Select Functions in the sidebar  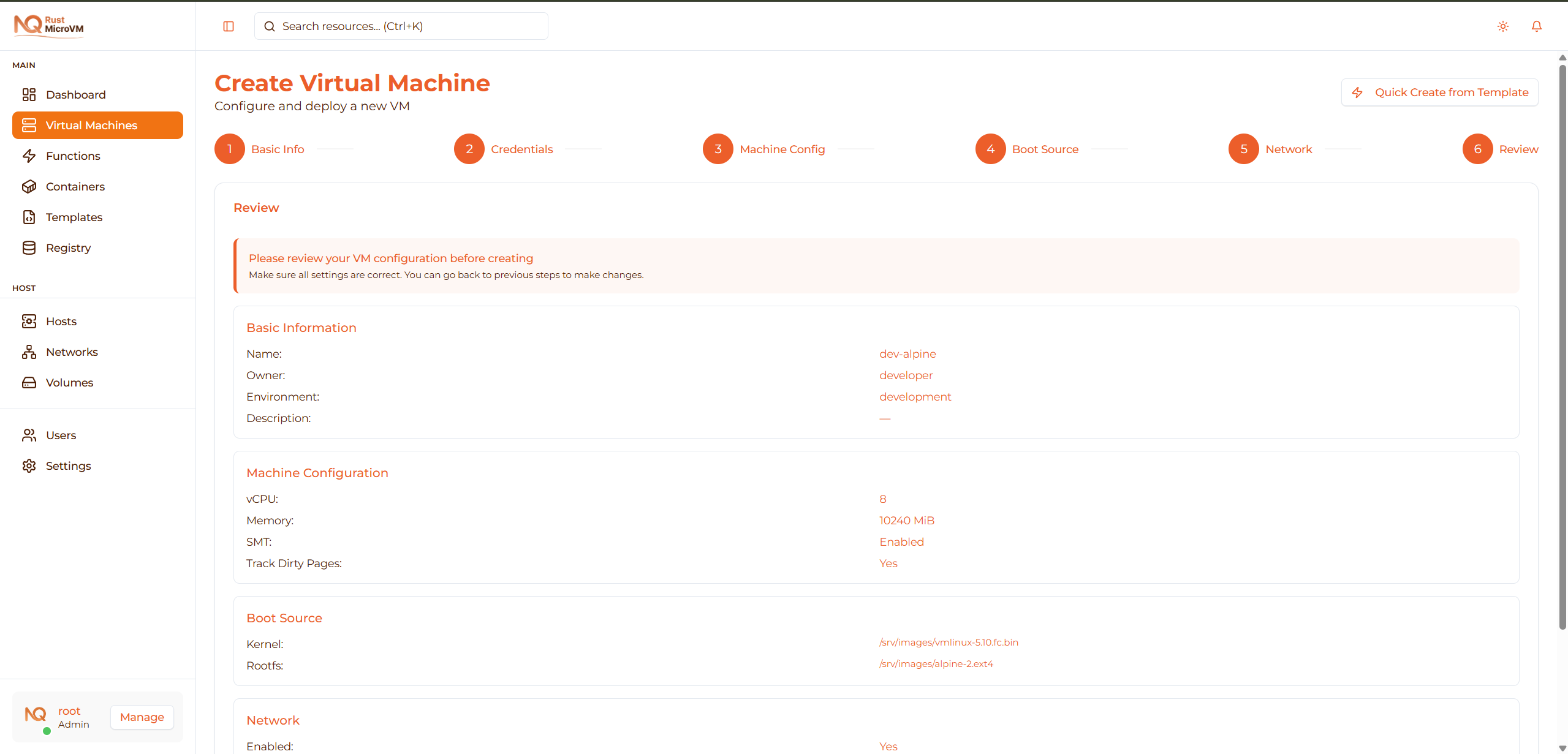click(x=73, y=156)
